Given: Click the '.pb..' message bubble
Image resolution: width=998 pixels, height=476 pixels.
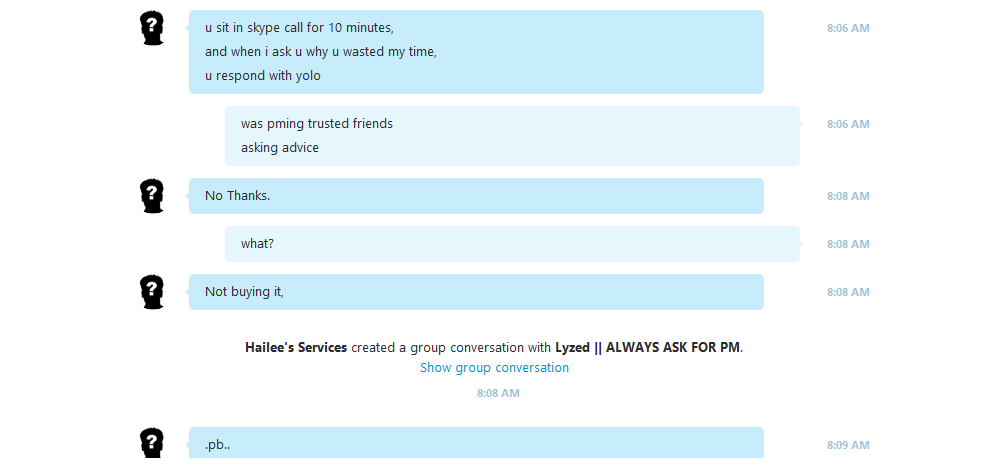Looking at the screenshot, I should (476, 443).
